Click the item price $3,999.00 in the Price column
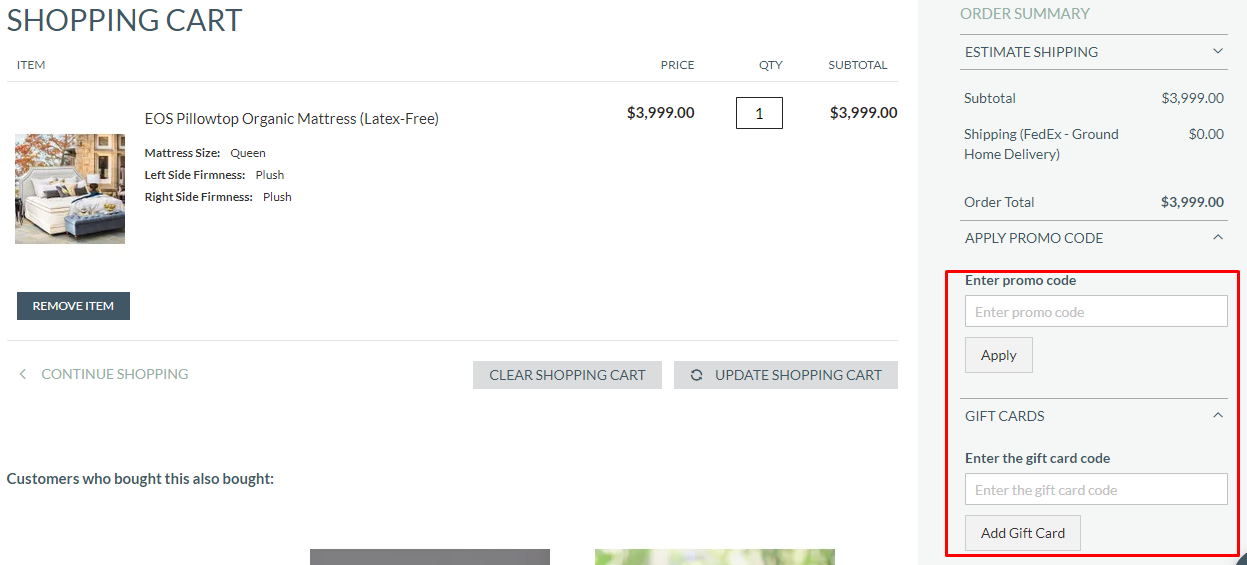The image size is (1247, 565). pos(660,113)
